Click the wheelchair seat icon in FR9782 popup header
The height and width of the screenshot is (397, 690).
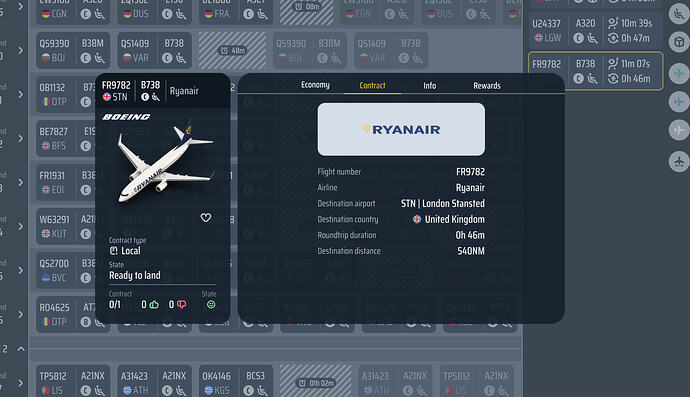click(156, 97)
